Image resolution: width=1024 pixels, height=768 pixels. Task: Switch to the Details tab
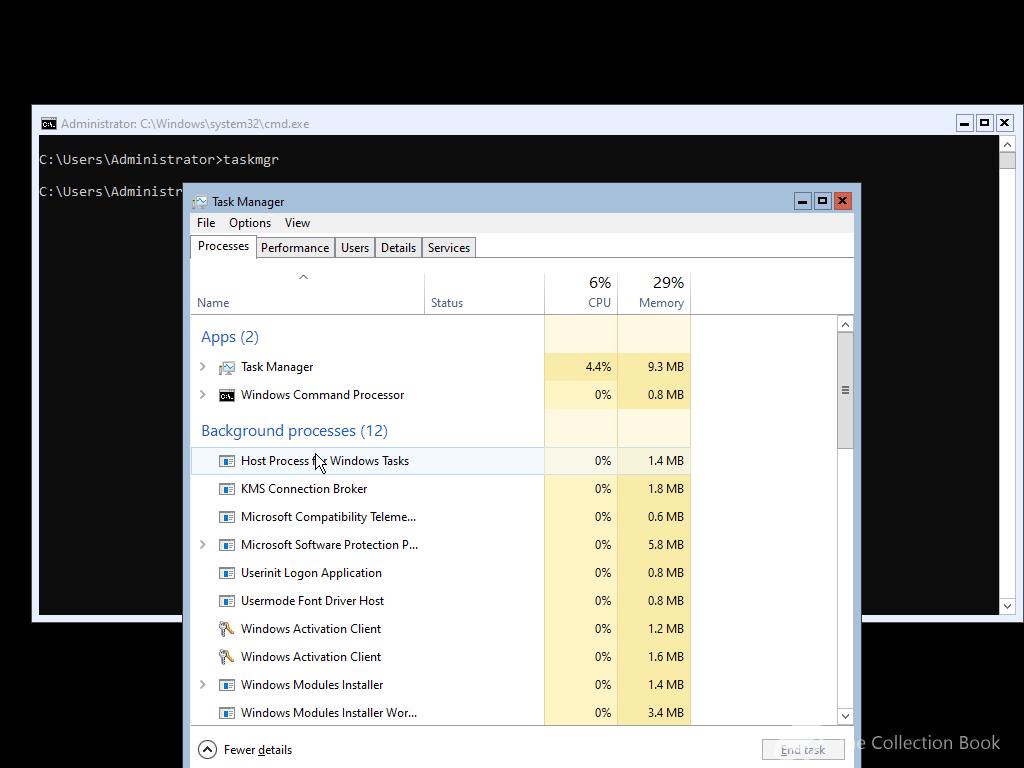click(x=398, y=248)
